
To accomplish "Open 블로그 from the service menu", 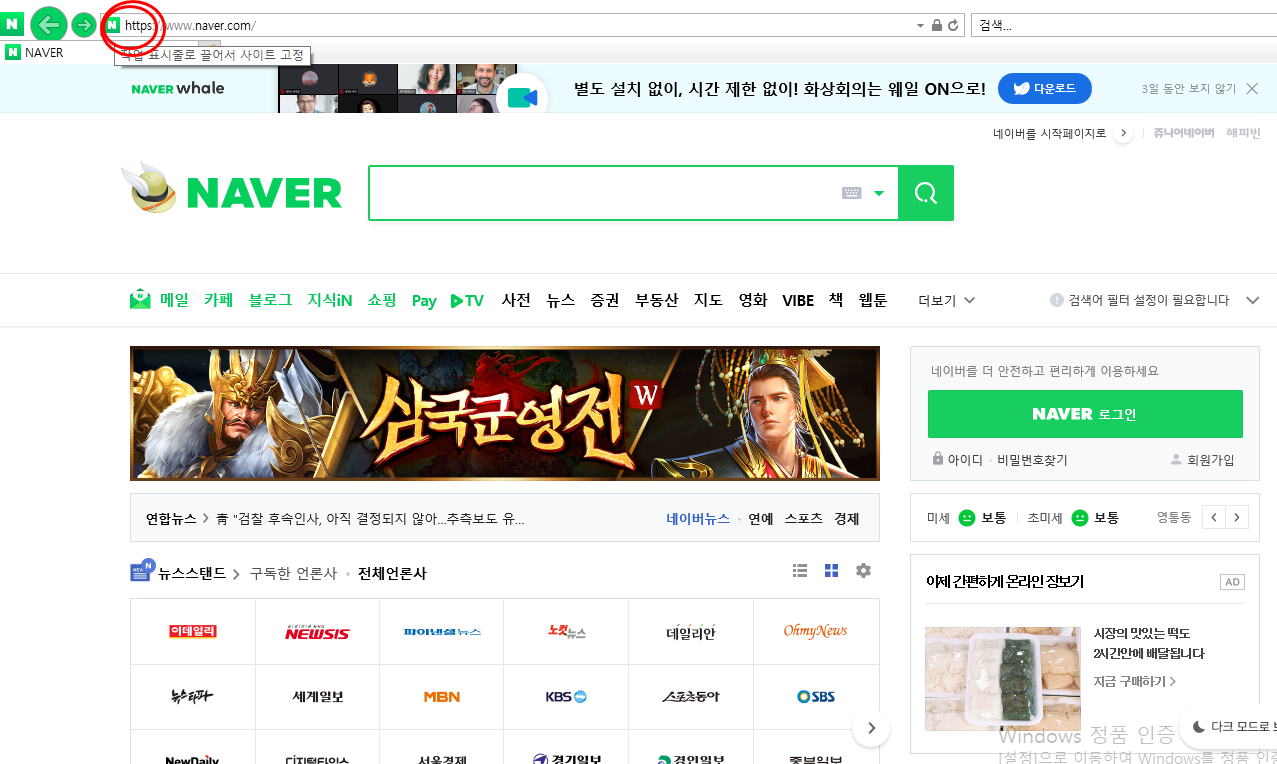I will point(270,299).
